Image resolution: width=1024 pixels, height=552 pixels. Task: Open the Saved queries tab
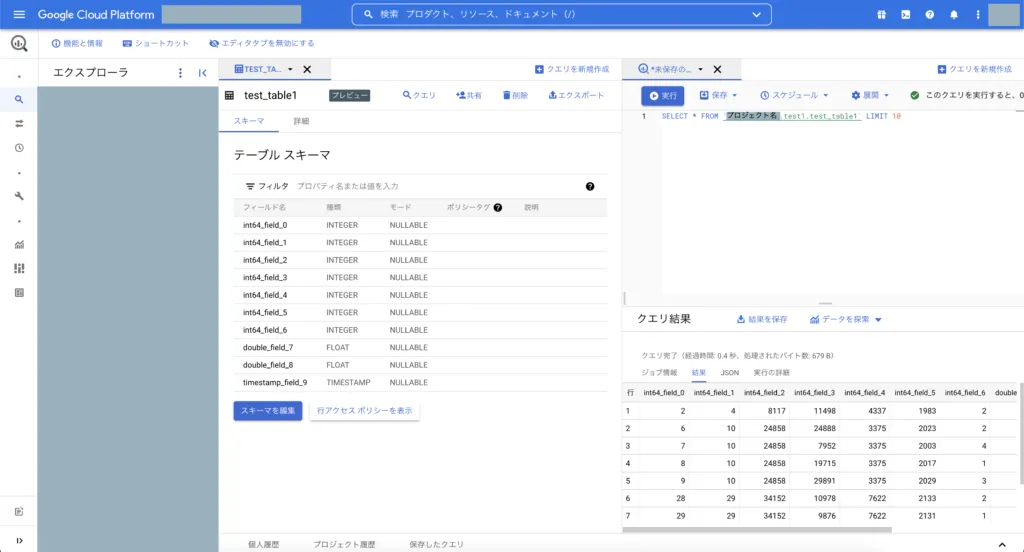click(x=436, y=544)
